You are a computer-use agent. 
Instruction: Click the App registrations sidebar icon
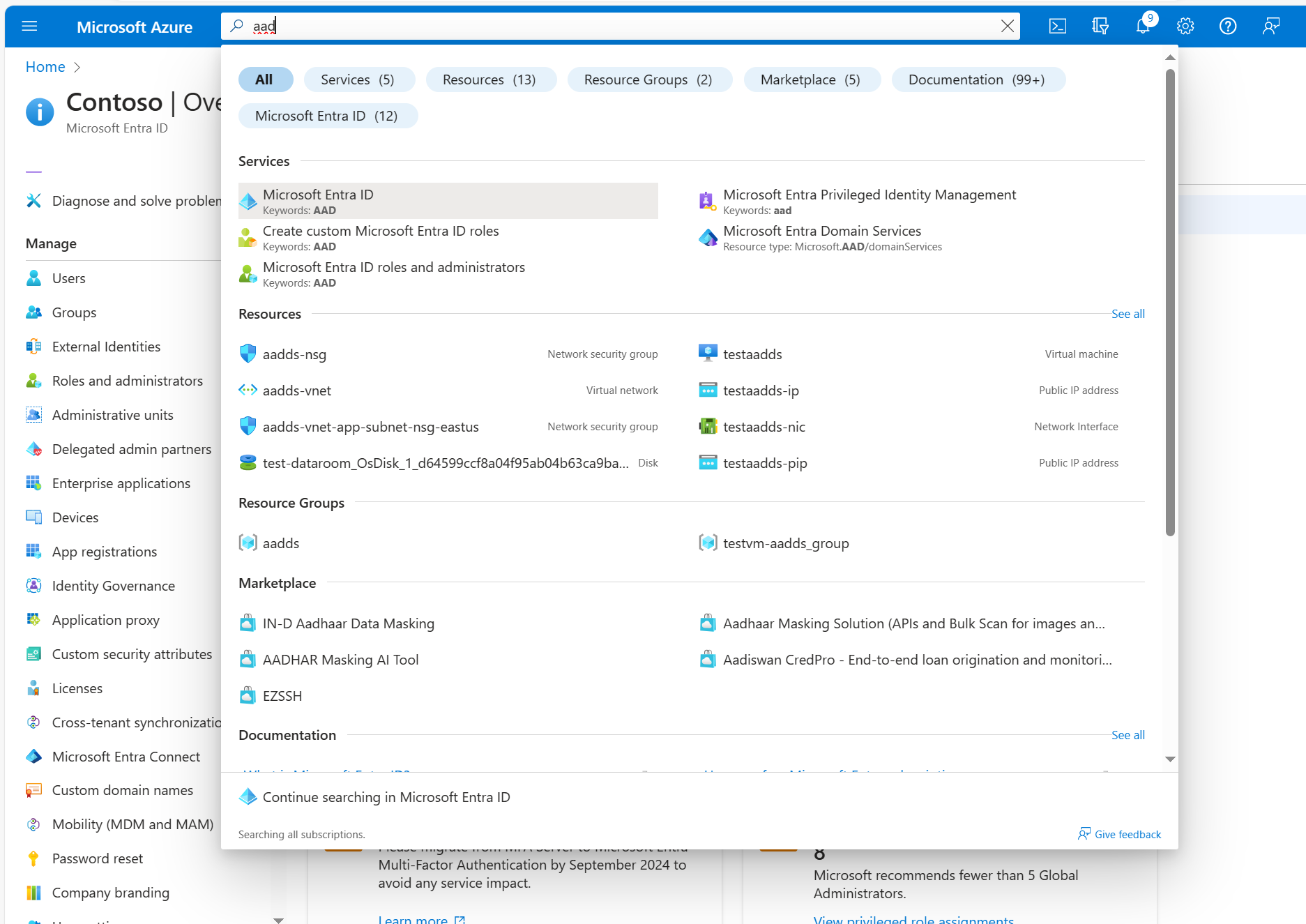pos(33,552)
